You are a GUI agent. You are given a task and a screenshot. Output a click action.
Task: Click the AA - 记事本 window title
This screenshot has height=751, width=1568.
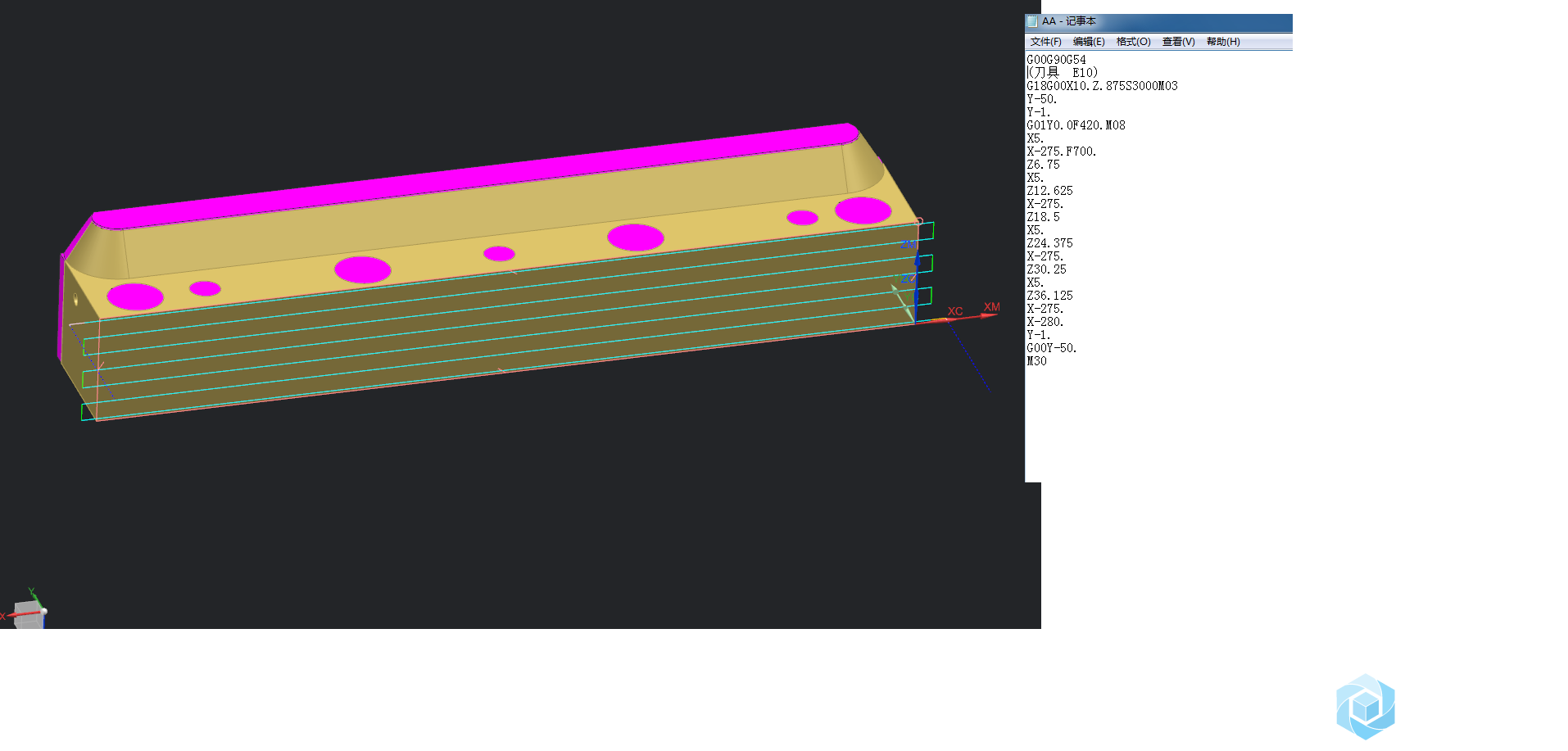[1068, 21]
